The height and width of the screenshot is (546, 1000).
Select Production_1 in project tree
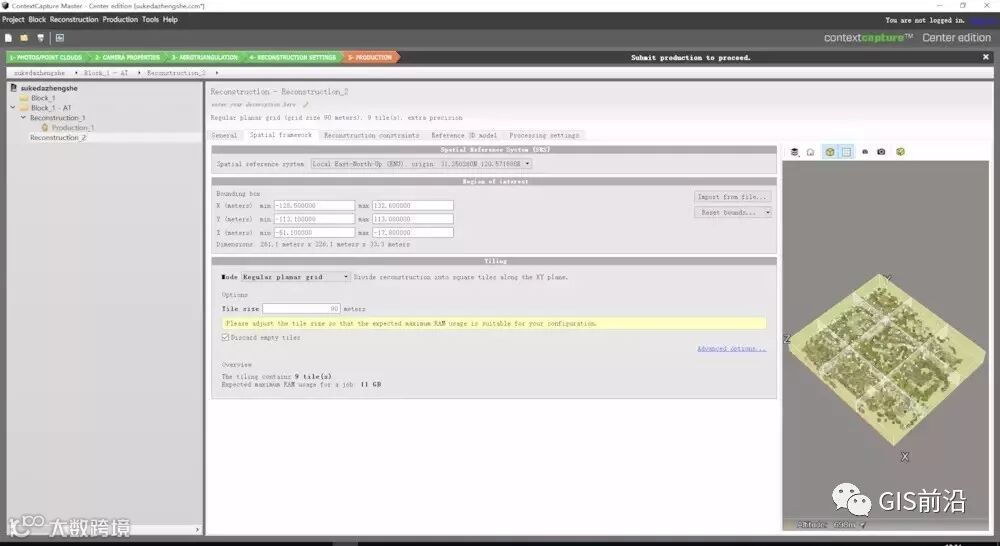point(73,128)
